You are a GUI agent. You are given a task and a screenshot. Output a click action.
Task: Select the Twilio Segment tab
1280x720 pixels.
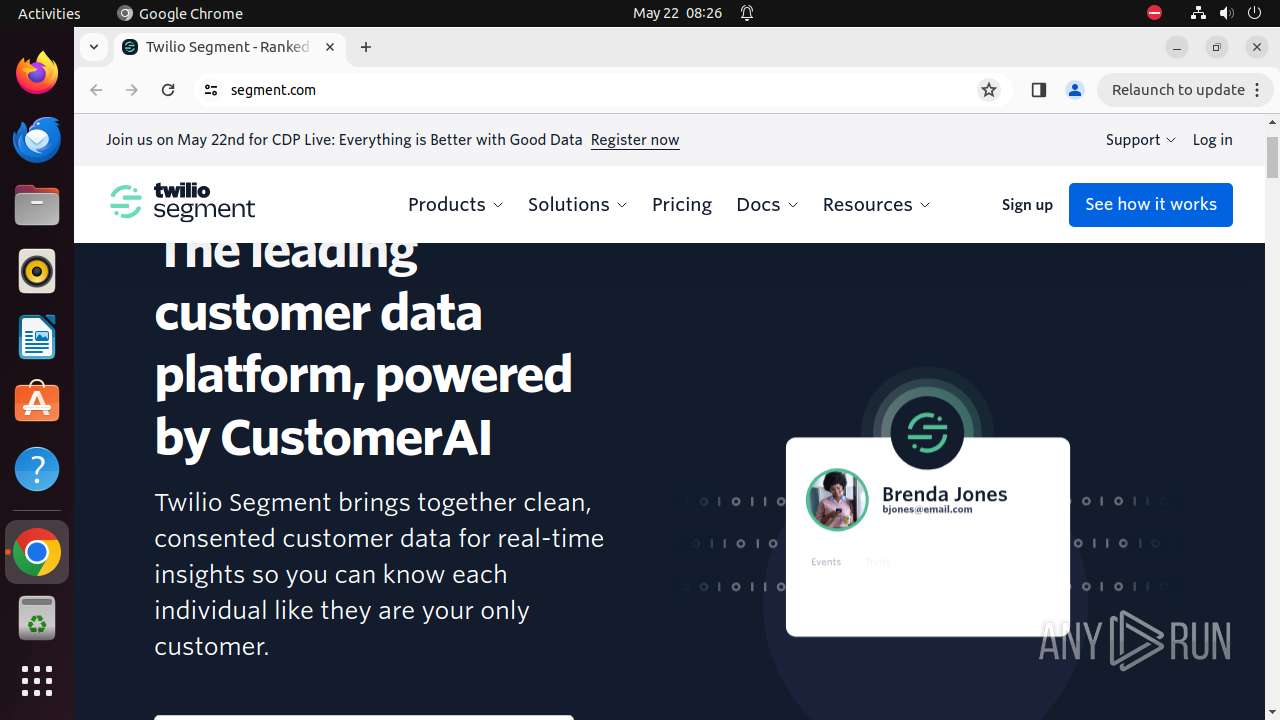pos(228,47)
